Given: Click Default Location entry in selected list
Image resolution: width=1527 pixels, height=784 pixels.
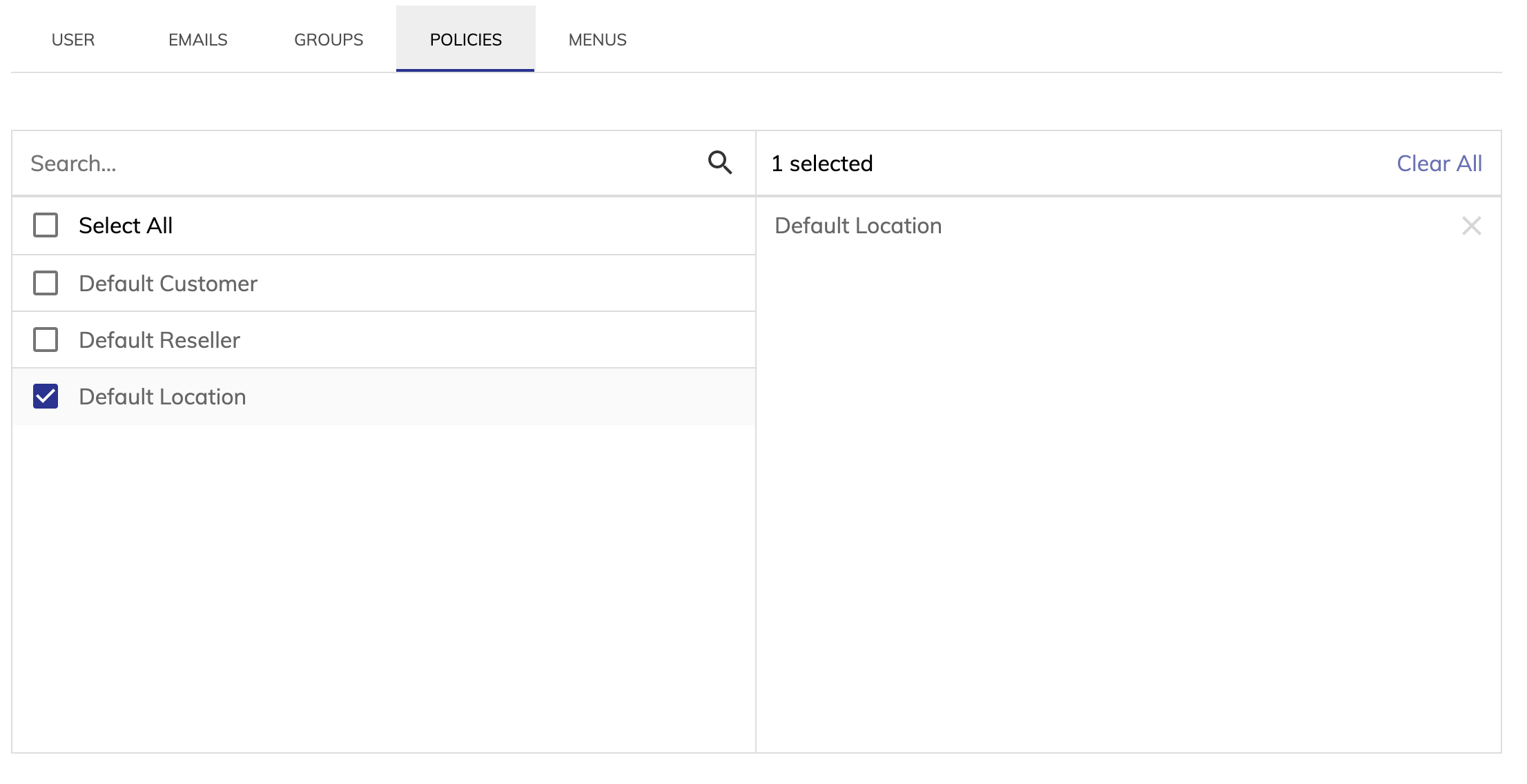Looking at the screenshot, I should click(858, 226).
